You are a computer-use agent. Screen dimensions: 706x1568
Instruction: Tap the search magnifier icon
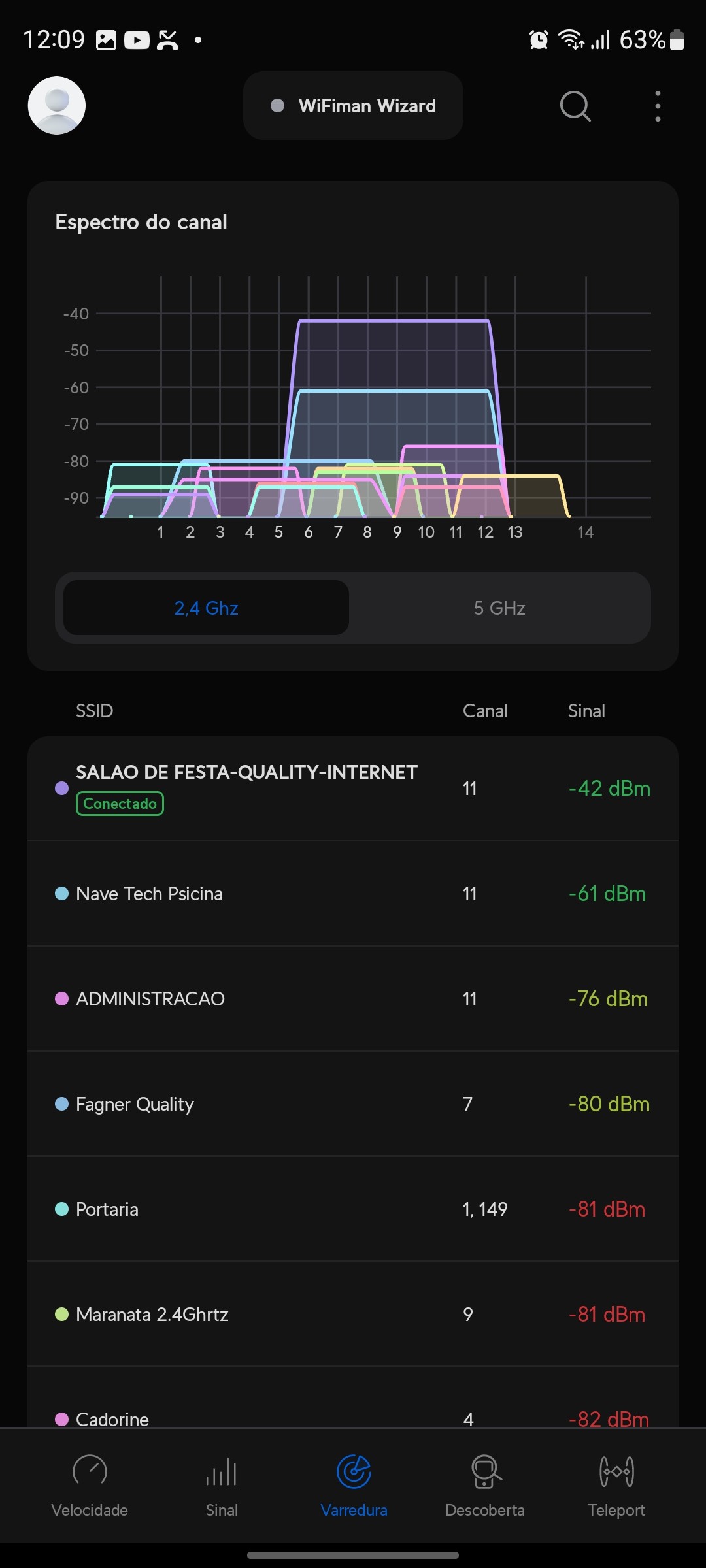(575, 106)
